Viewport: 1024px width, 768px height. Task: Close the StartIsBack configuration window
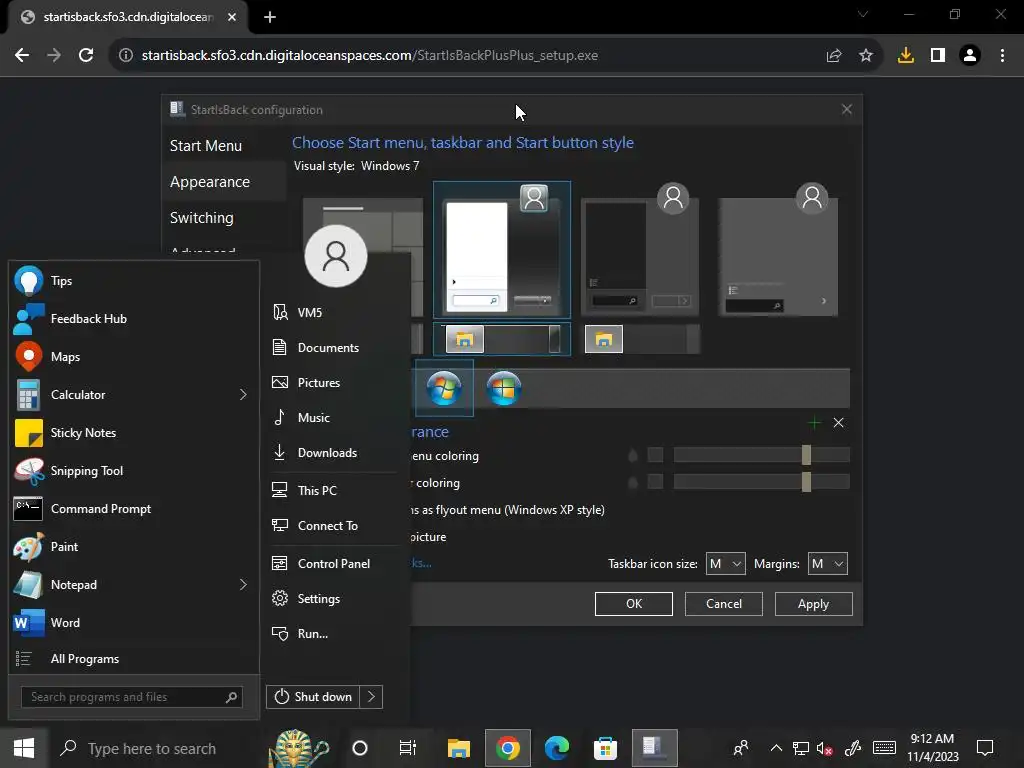pos(846,110)
